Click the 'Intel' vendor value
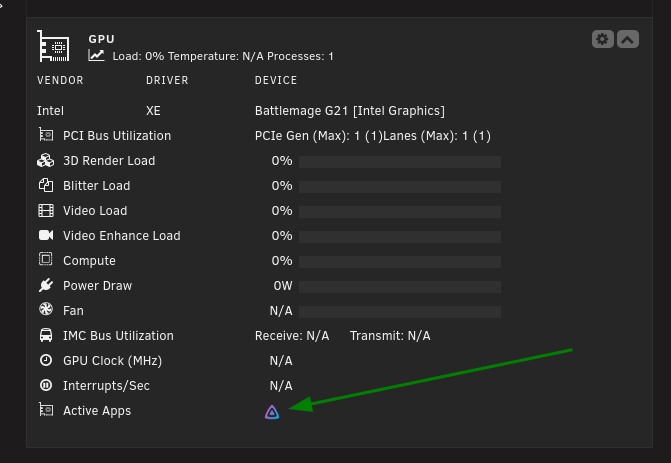 (x=50, y=111)
